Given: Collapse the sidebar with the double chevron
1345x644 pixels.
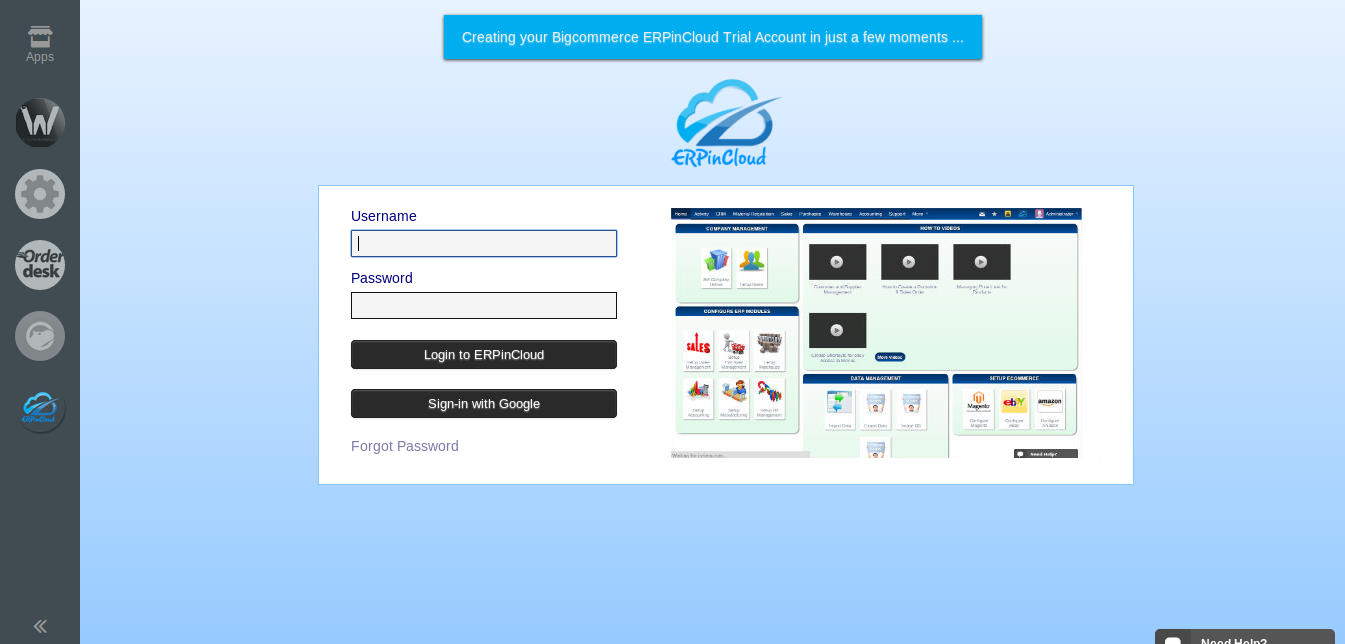Looking at the screenshot, I should coord(40,625).
